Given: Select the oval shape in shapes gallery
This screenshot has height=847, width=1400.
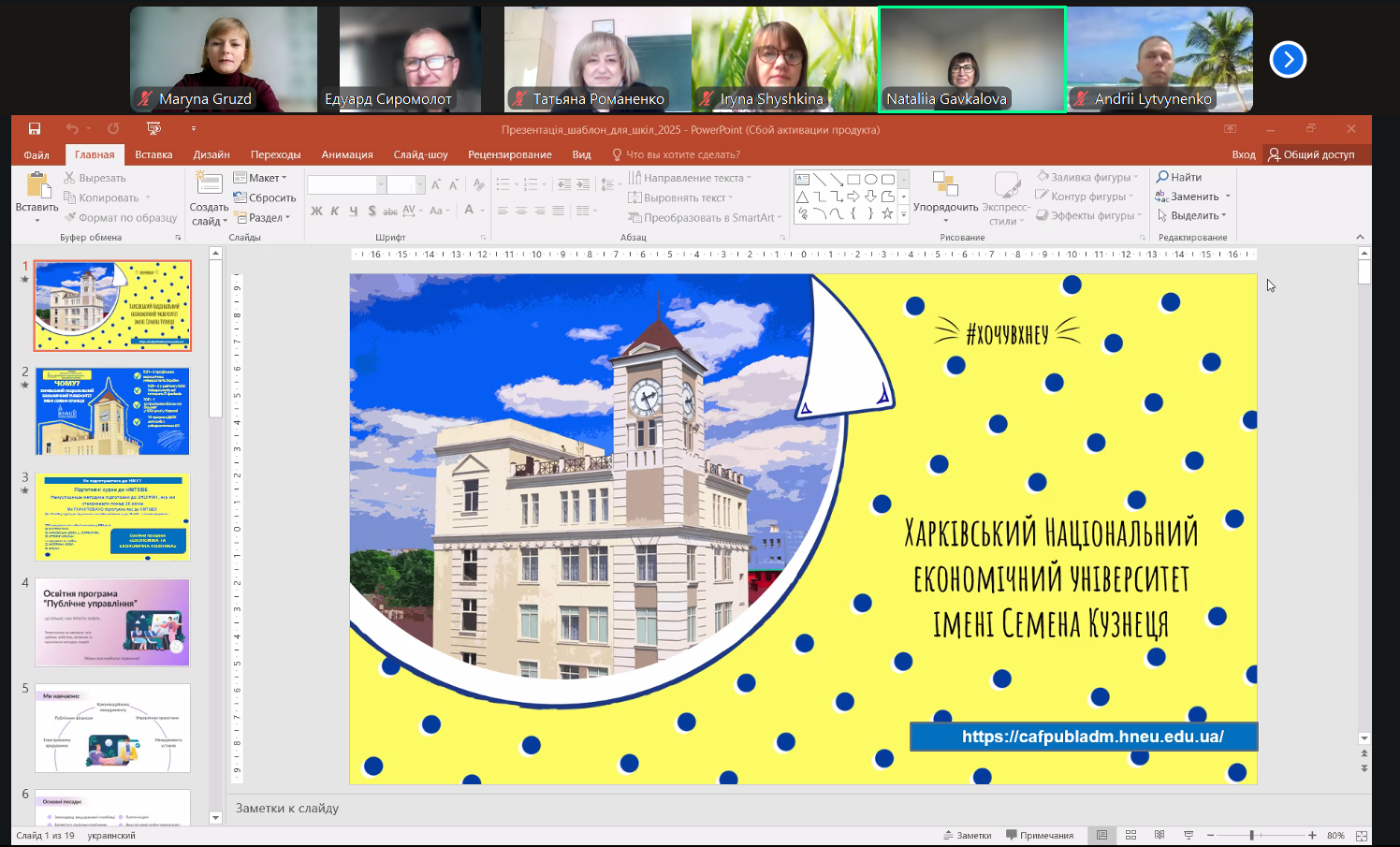Looking at the screenshot, I should coord(870,179).
